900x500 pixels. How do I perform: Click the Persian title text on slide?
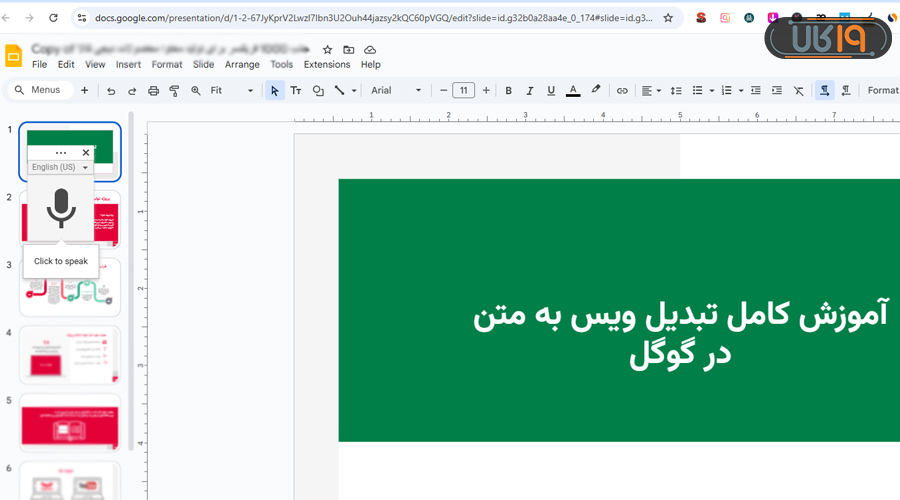680,335
